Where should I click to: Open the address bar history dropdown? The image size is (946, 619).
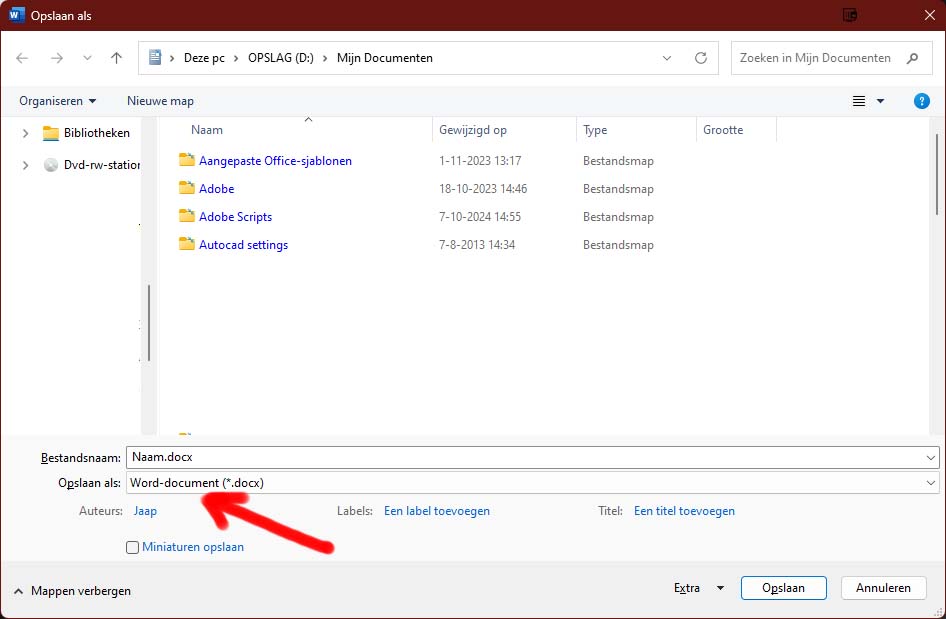667,58
